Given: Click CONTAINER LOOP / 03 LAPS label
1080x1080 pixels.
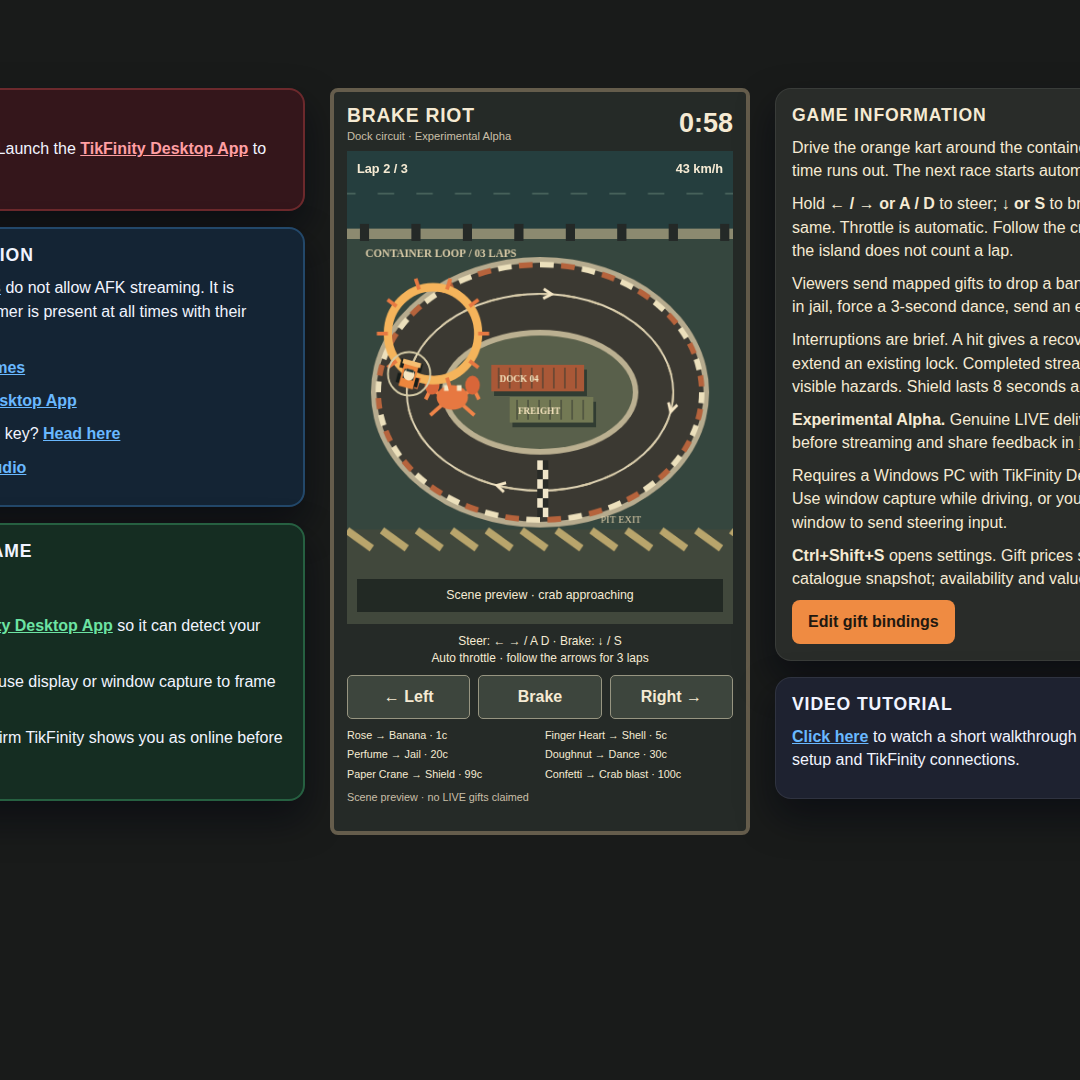Looking at the screenshot, I should (x=441, y=253).
